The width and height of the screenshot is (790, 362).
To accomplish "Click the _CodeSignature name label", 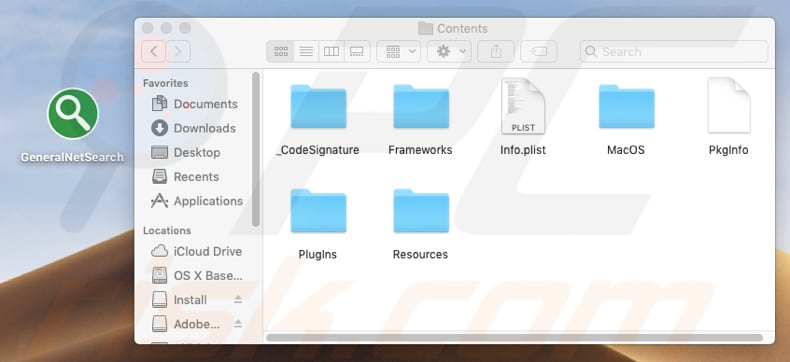I will 318,150.
